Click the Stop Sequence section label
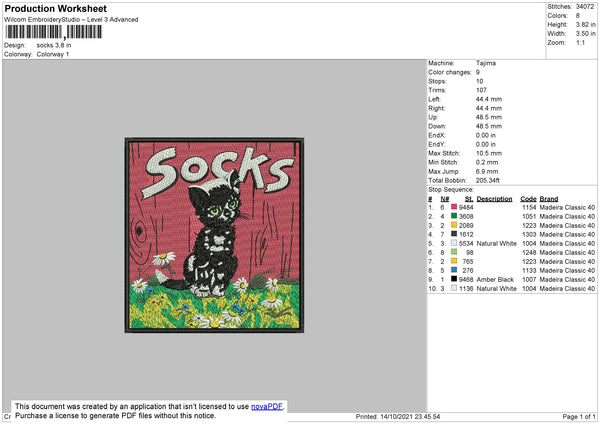The width and height of the screenshot is (600, 424). tap(450, 188)
